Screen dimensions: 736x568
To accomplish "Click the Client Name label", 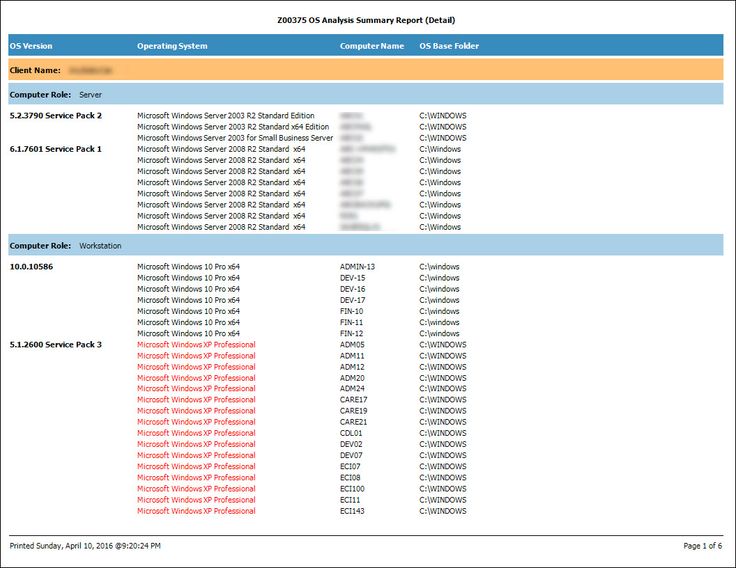I will (x=35, y=70).
